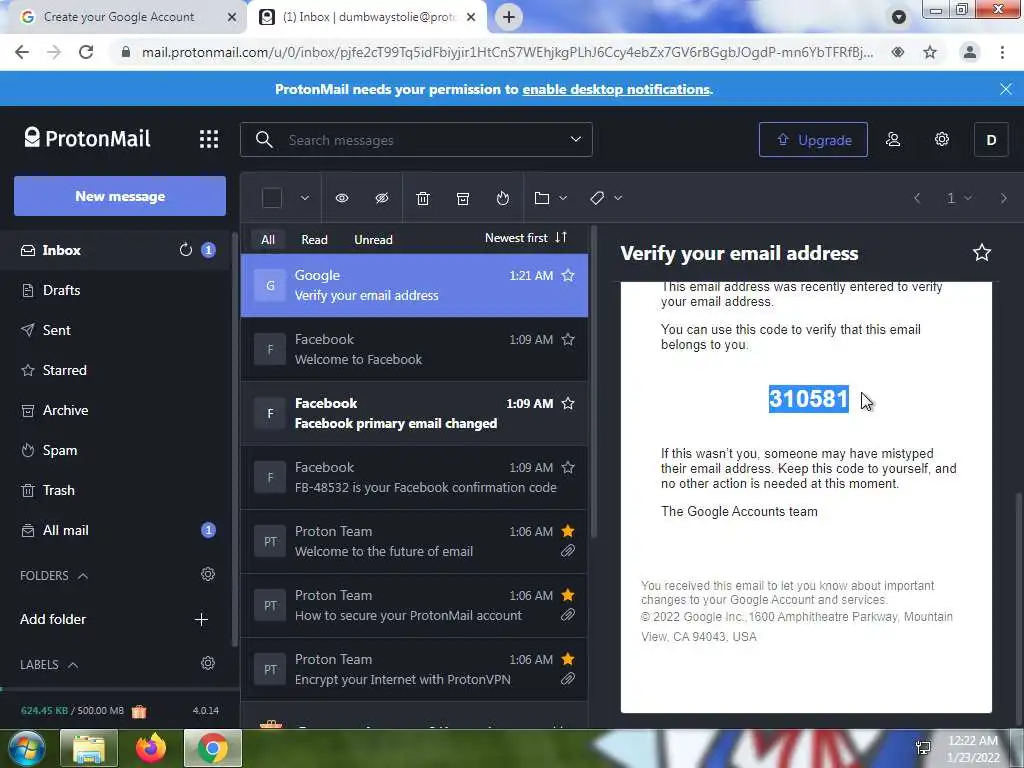The height and width of the screenshot is (768, 1024).
Task: Add folder with plus icon
Action: (x=201, y=620)
